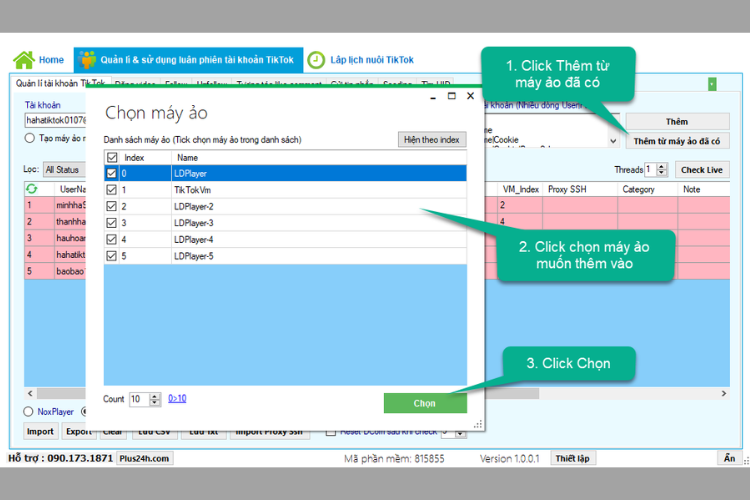Click the Ẩn button
The height and width of the screenshot is (500, 750).
[x=729, y=458]
